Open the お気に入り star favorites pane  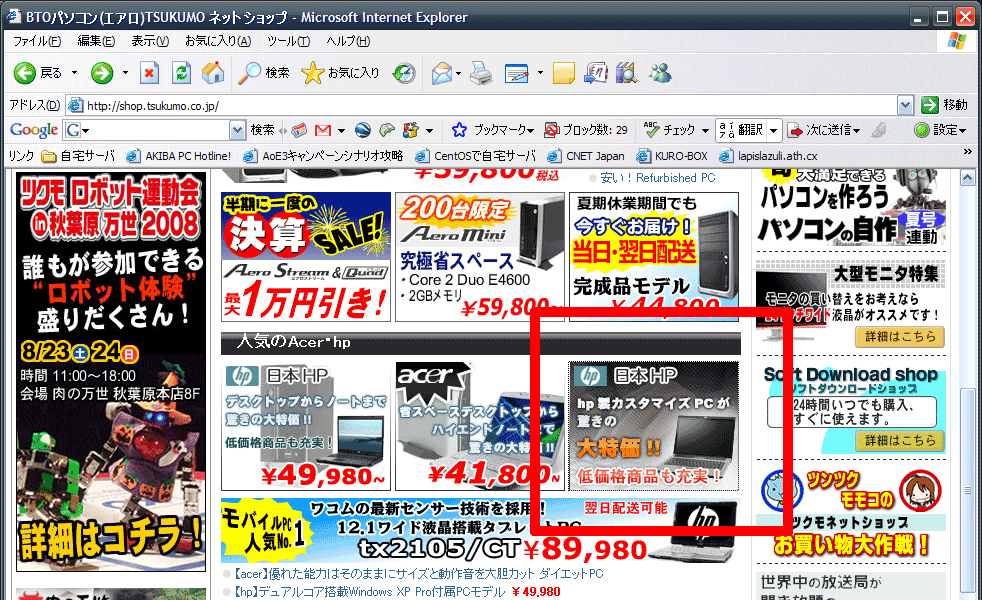click(x=341, y=73)
